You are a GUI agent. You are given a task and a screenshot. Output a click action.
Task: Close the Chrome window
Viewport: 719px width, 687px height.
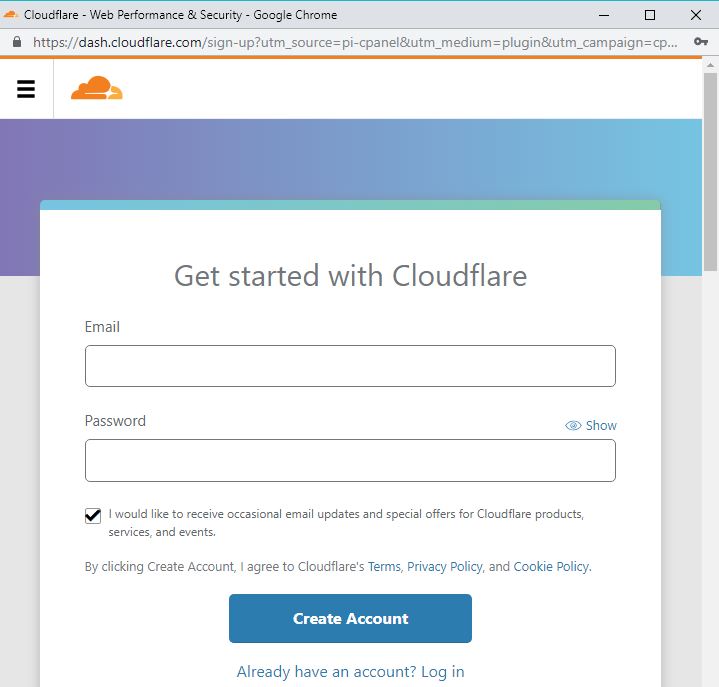point(696,15)
